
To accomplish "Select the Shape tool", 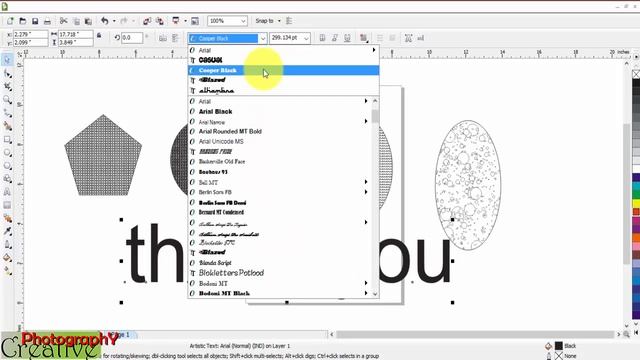I will 7,73.
